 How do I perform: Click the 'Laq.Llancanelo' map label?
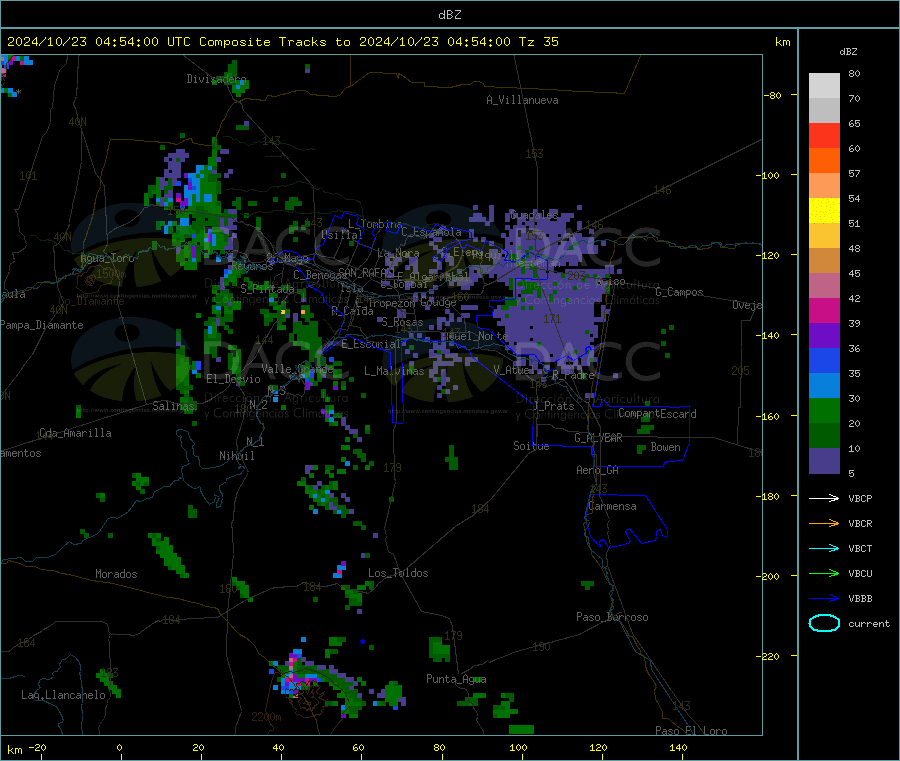(x=63, y=695)
